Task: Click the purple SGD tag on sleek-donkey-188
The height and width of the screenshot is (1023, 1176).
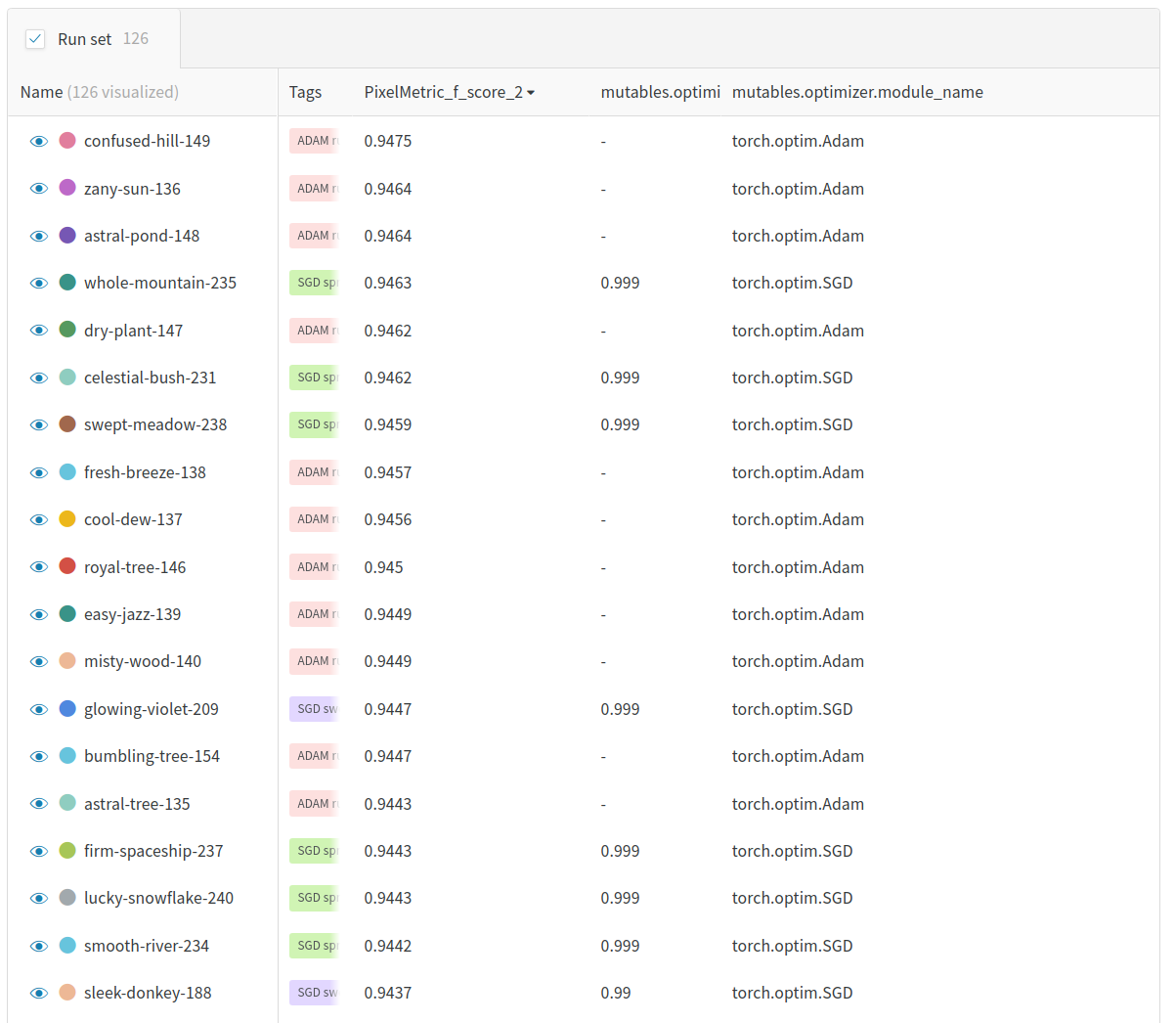Action: [314, 993]
